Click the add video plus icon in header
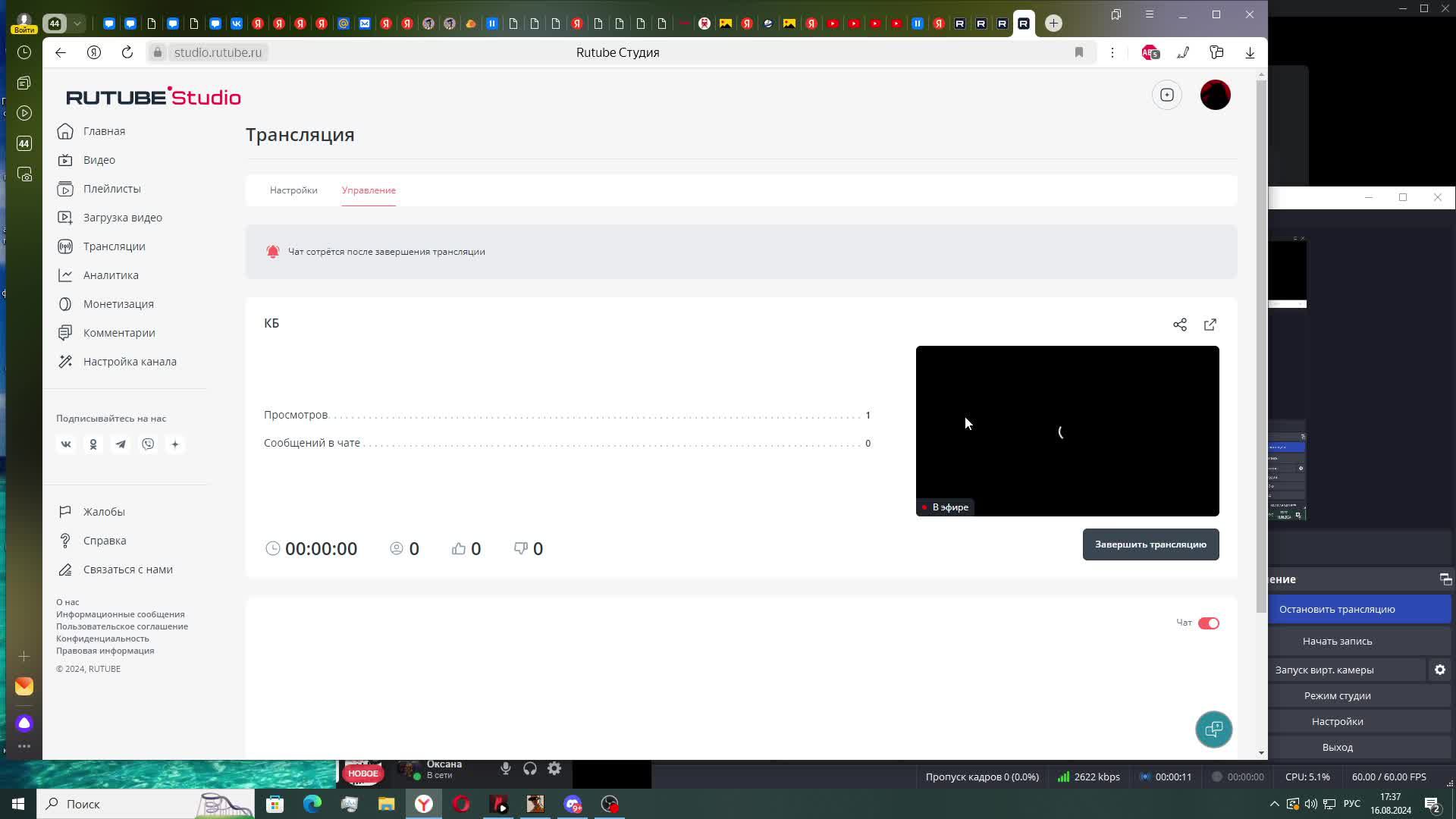The width and height of the screenshot is (1456, 819). (1167, 95)
